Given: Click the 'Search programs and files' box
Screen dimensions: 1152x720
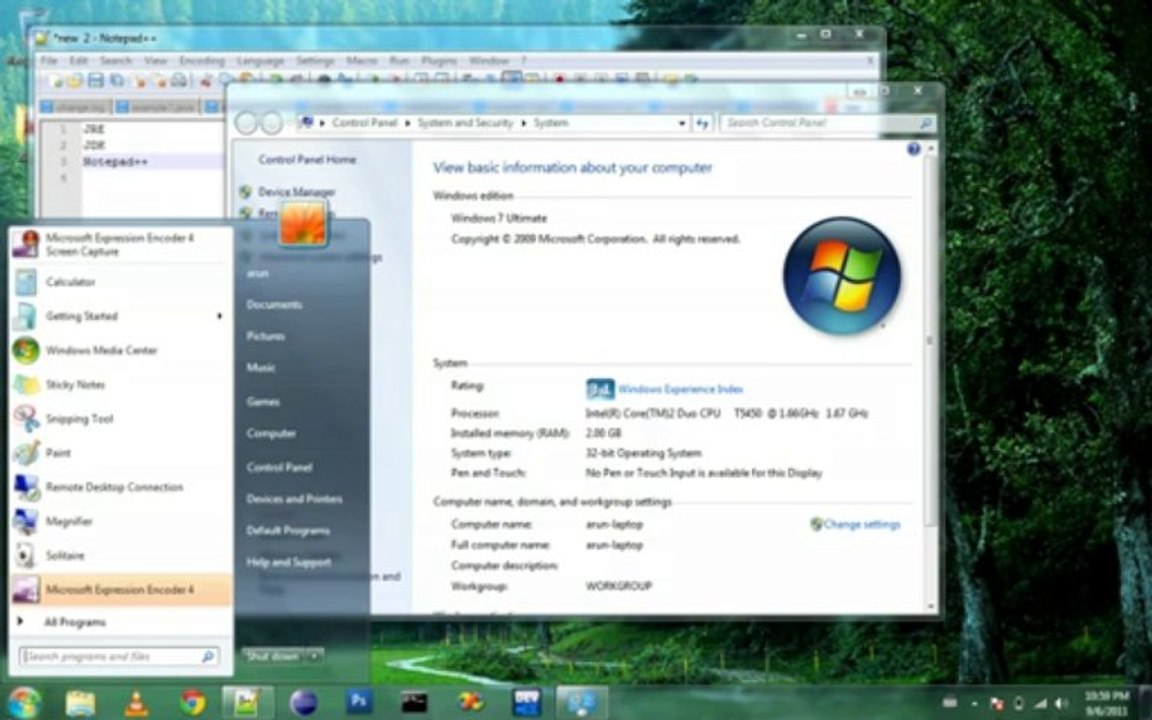Looking at the screenshot, I should click(118, 656).
